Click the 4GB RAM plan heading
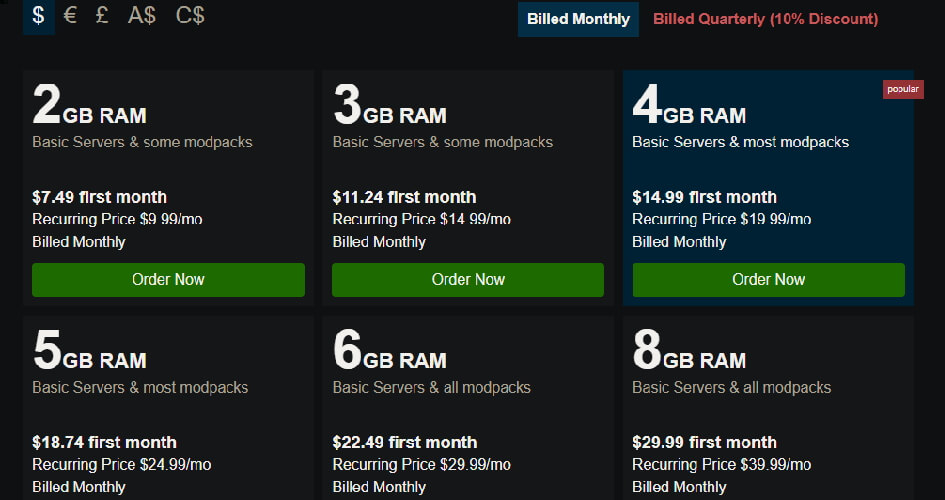Viewport: 945px width, 500px height. tap(689, 104)
